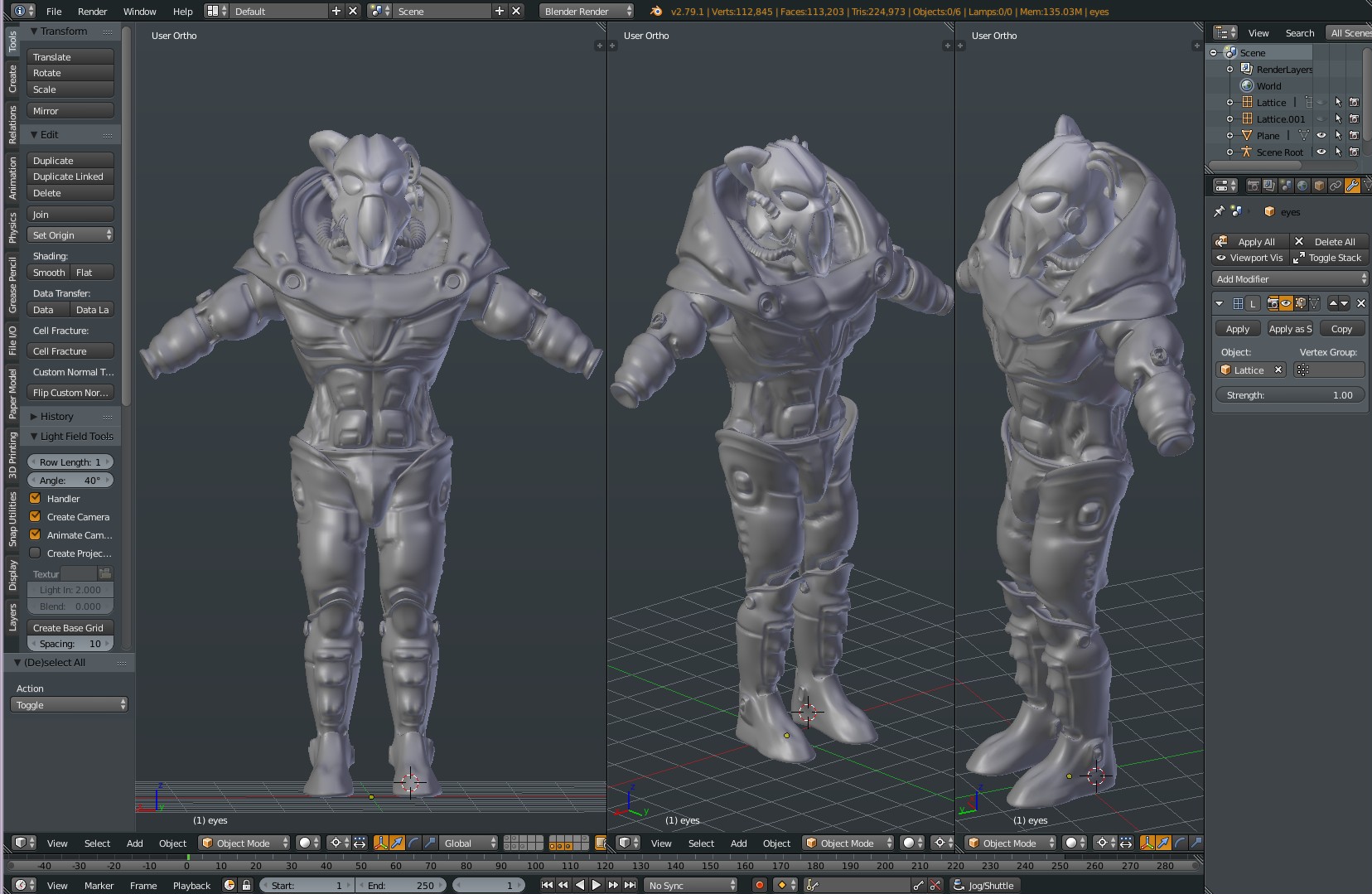This screenshot has height=894, width=1372.
Task: Toggle Lattice selectability arrow in the outliner
Action: 1338,102
